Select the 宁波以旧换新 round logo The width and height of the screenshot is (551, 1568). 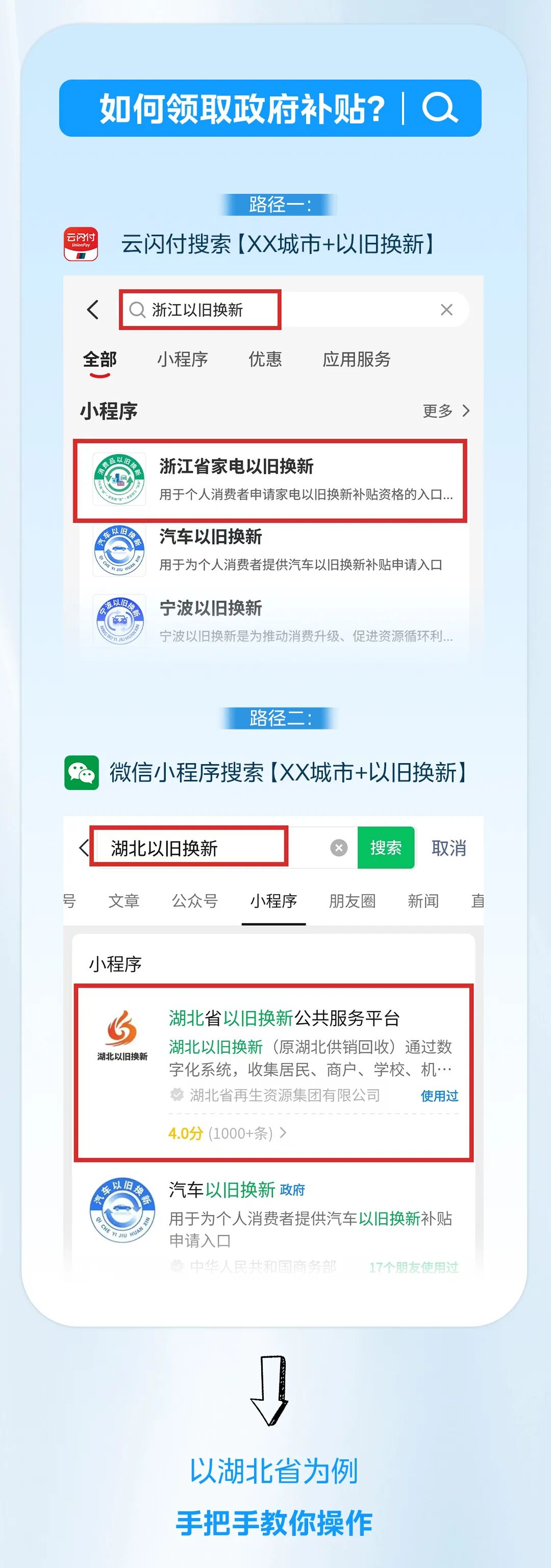pos(119,620)
